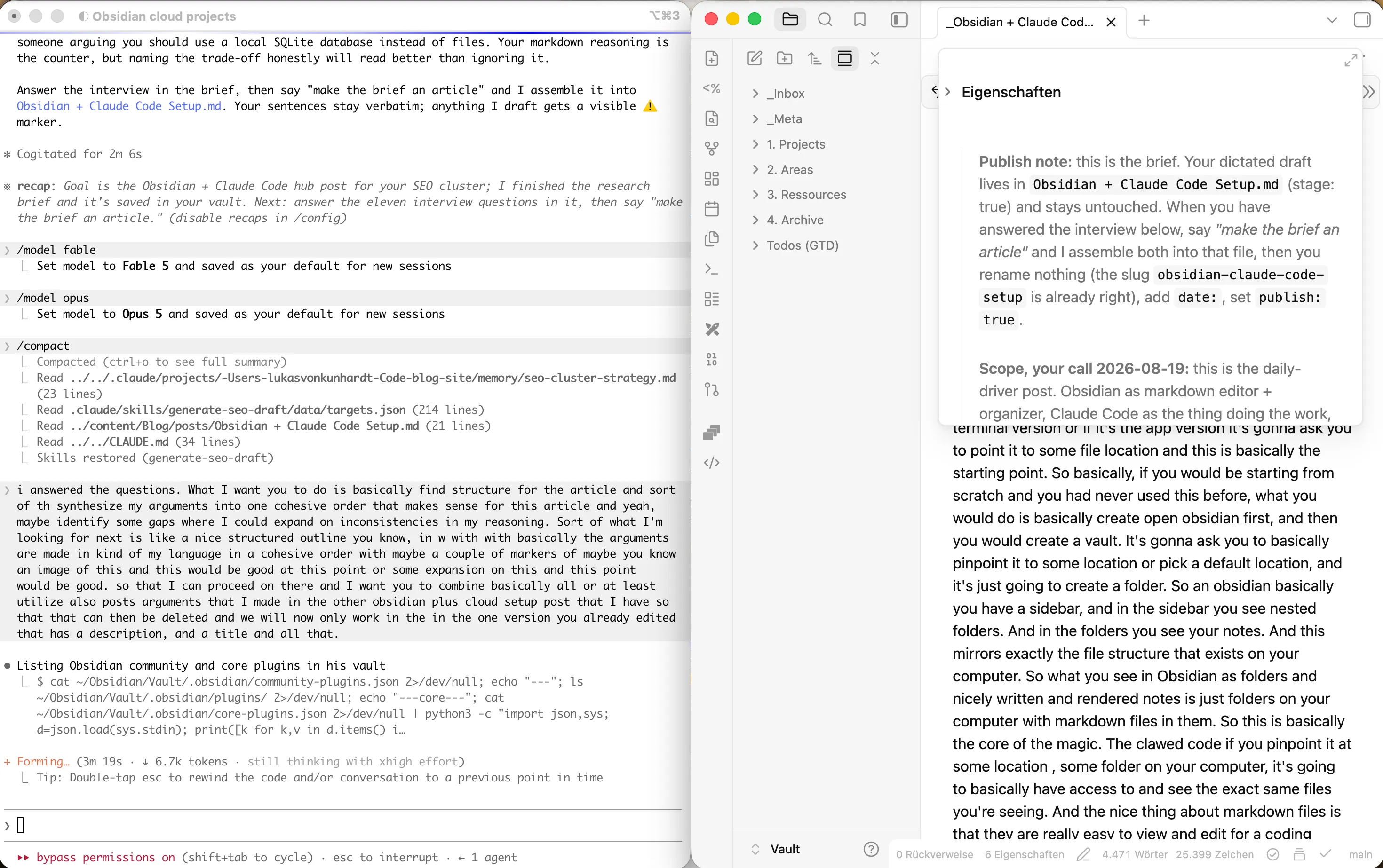The width and height of the screenshot is (1383, 868).
Task: Click the stacked layers status bar icon
Action: pyautogui.click(x=1299, y=855)
